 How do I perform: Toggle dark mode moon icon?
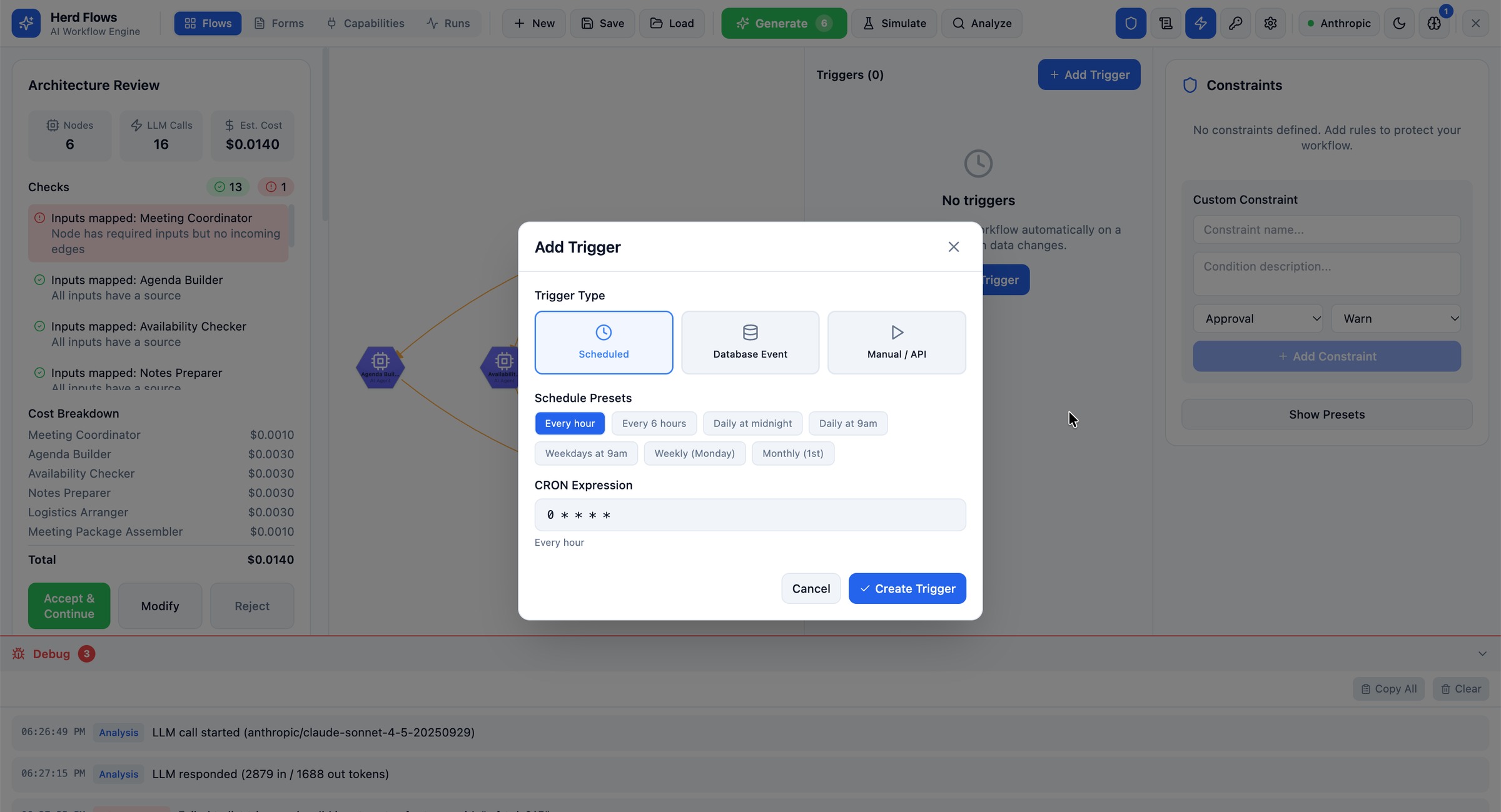tap(1399, 23)
